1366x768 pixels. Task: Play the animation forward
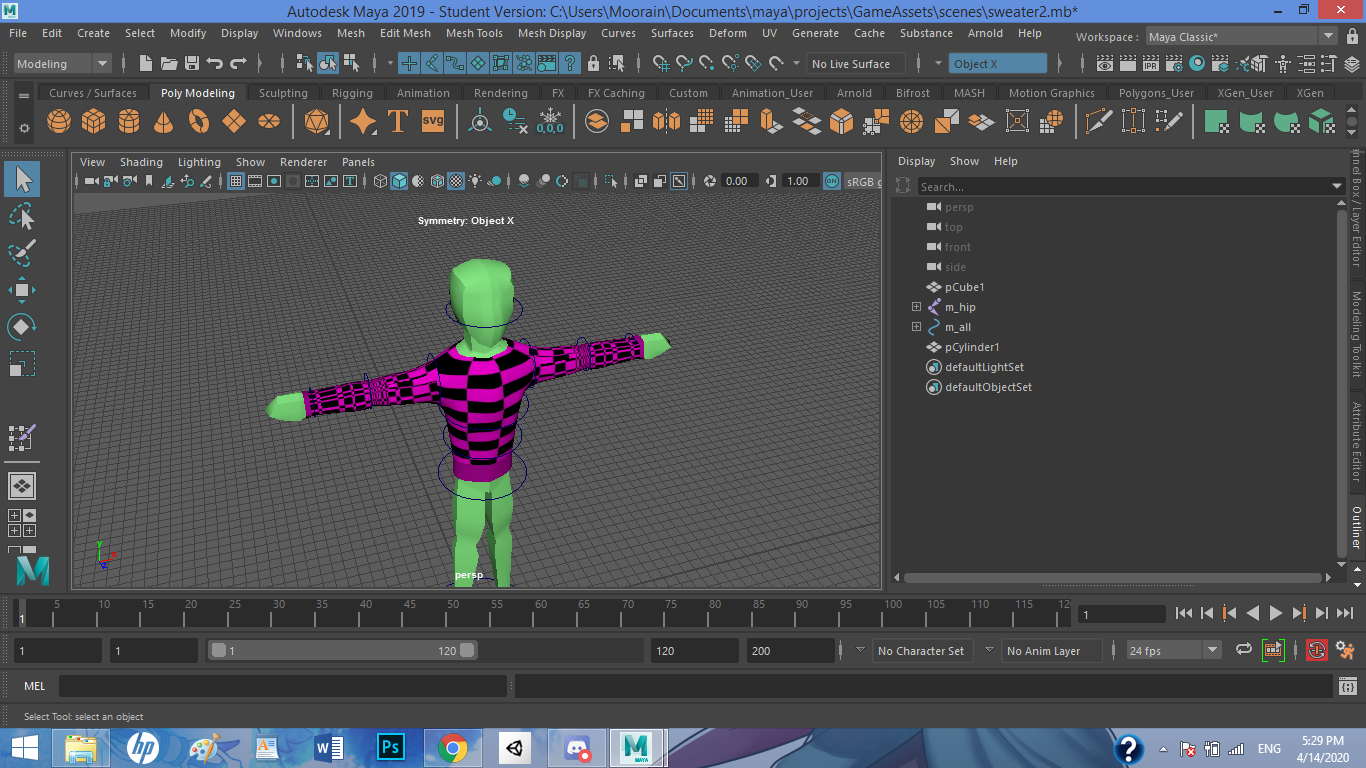[1276, 613]
